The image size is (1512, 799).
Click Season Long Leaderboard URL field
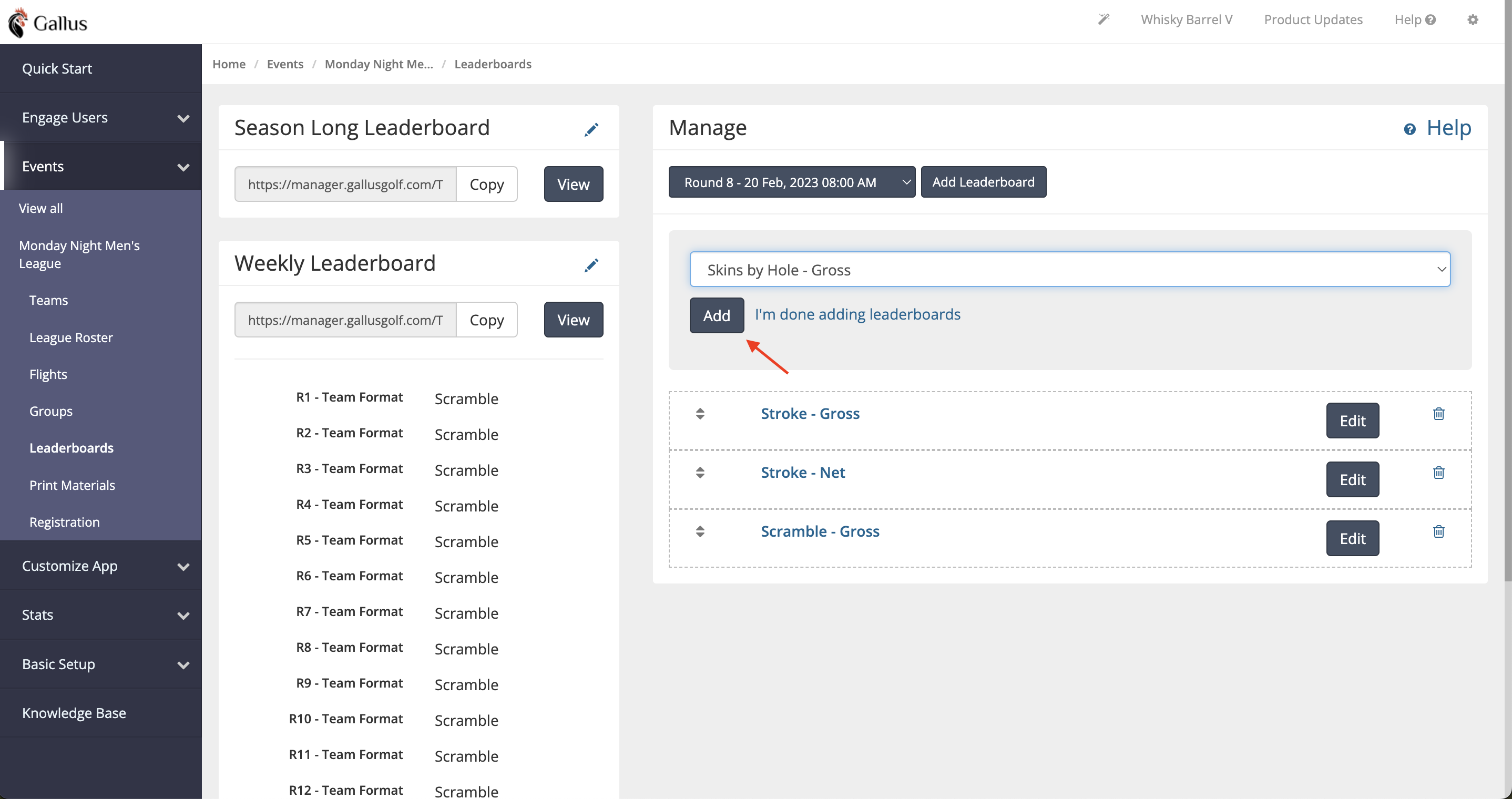point(345,184)
